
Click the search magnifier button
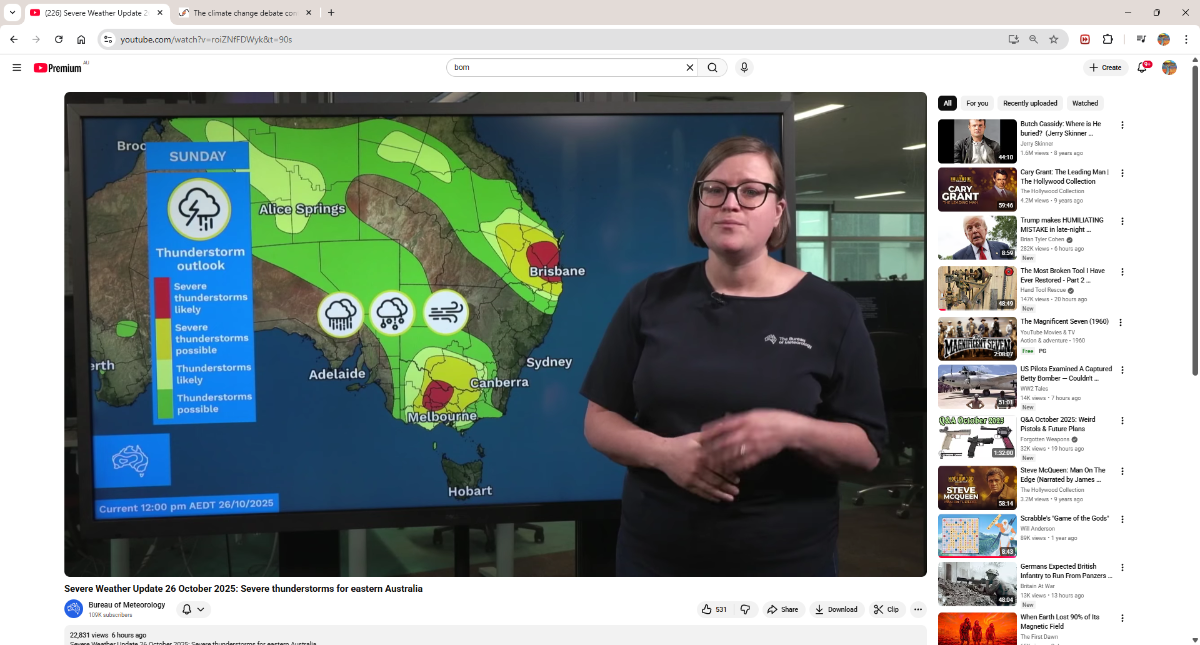click(712, 68)
